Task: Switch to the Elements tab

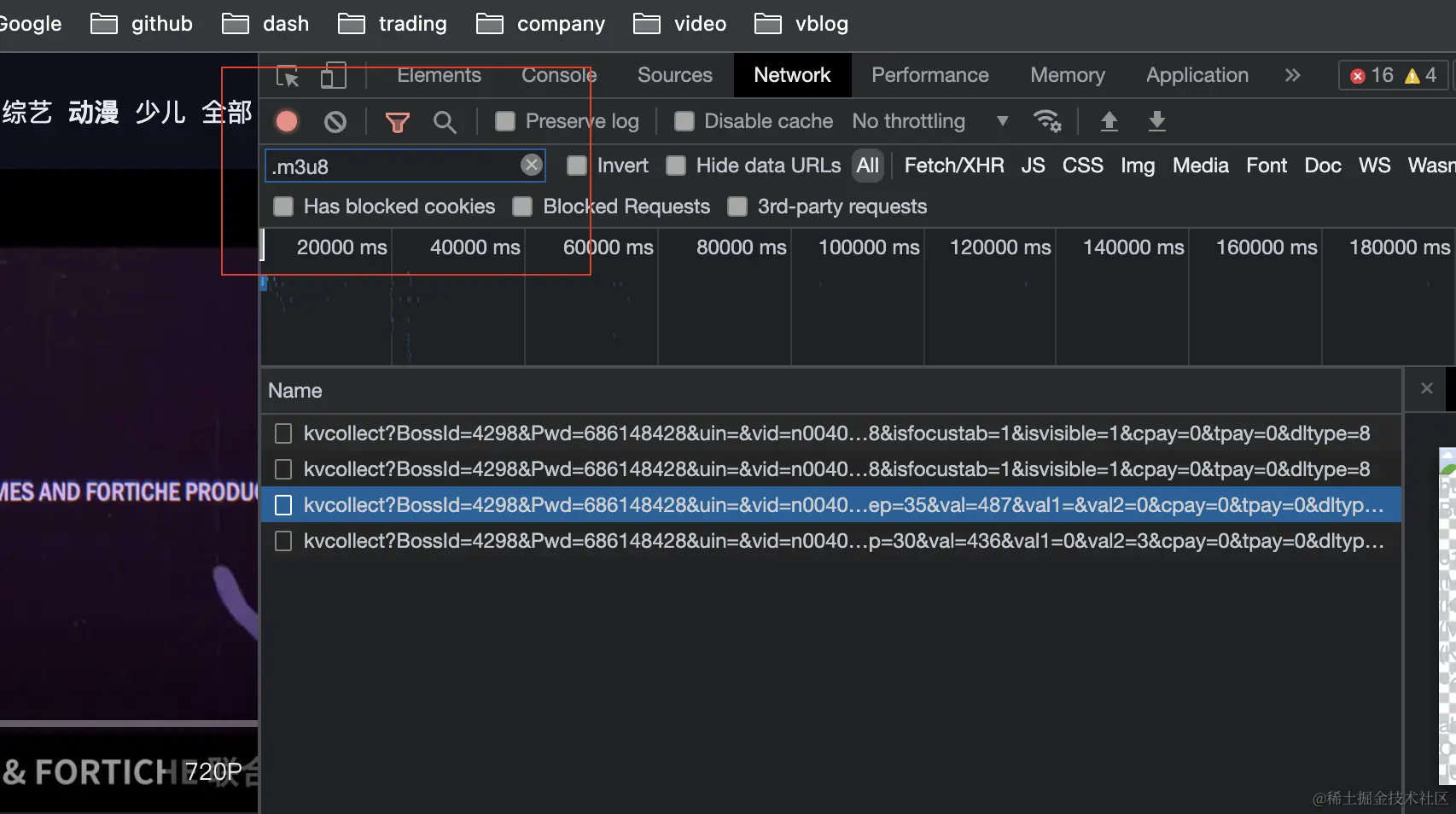Action: [439, 75]
